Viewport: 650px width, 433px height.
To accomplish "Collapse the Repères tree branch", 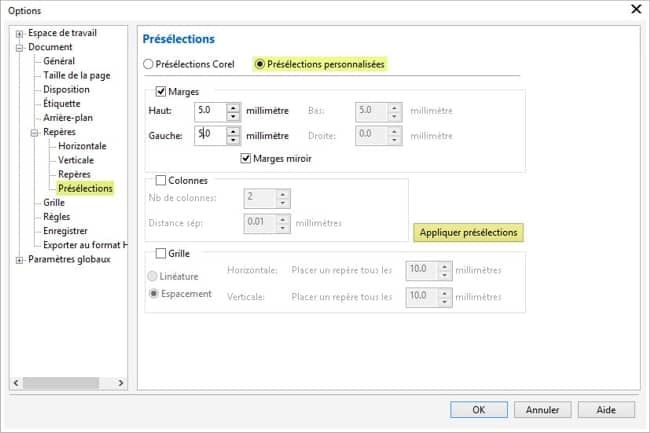I will click(34, 131).
